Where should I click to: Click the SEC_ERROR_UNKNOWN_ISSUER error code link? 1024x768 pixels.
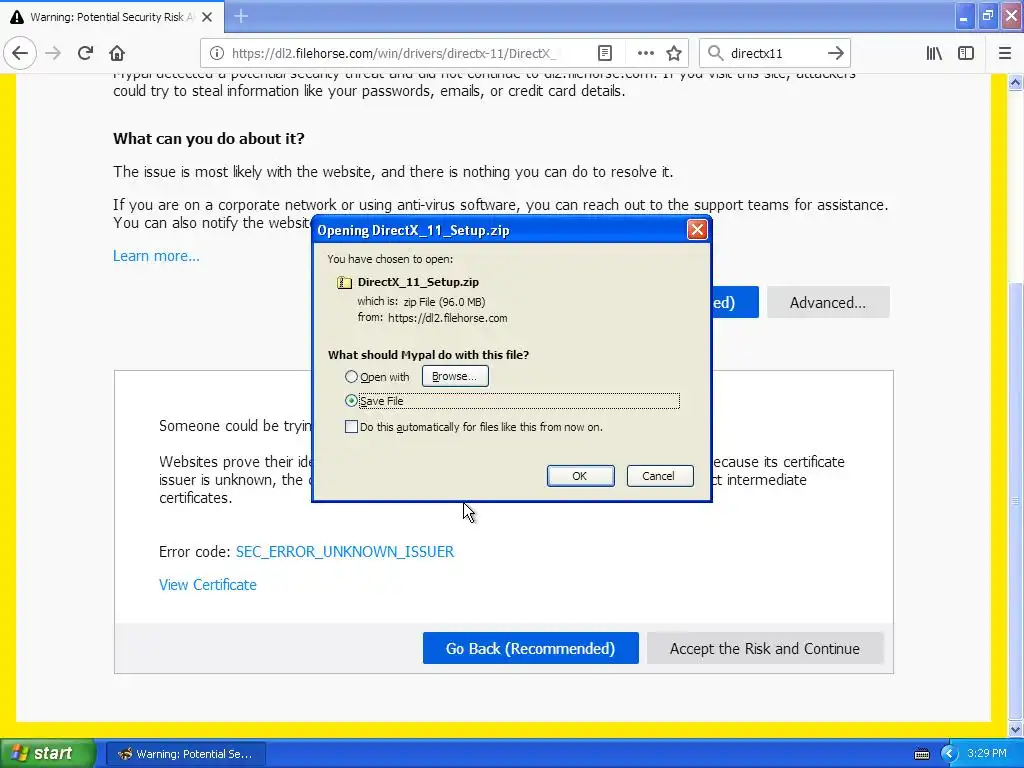point(345,552)
